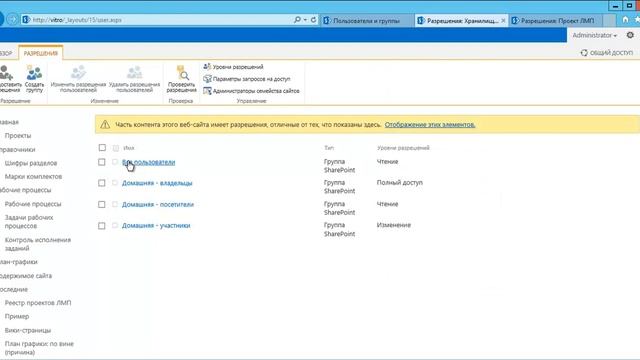Click the Изменение permission text
This screenshot has height=360, width=640.
[x=393, y=225]
